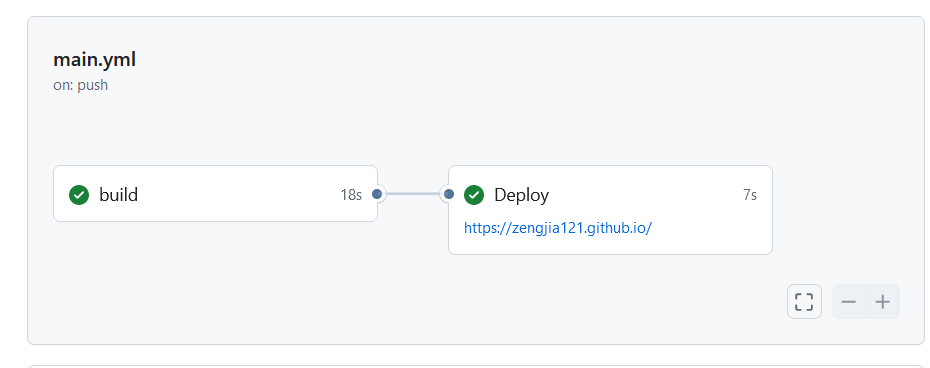Click the output connector dot on build job
The height and width of the screenshot is (368, 930).
(377, 194)
